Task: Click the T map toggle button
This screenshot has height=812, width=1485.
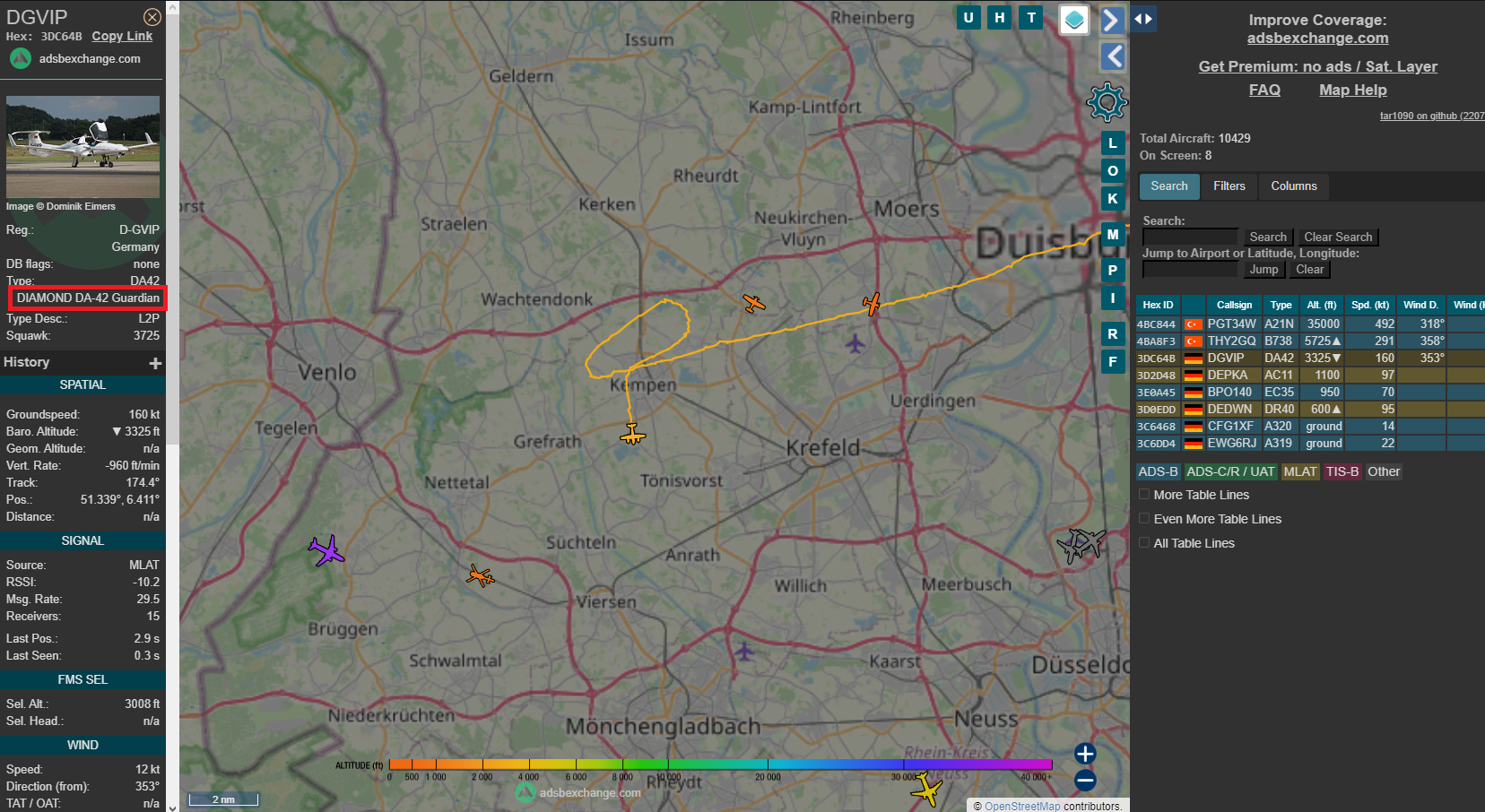Action: (1031, 17)
